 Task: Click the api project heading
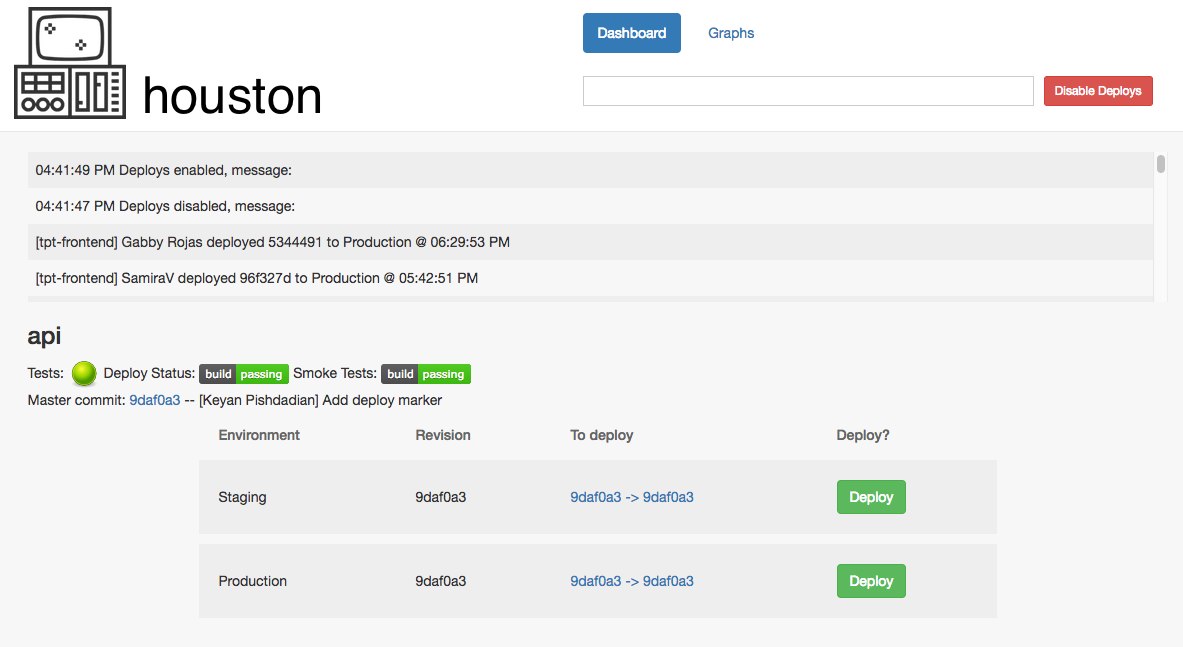tap(44, 336)
